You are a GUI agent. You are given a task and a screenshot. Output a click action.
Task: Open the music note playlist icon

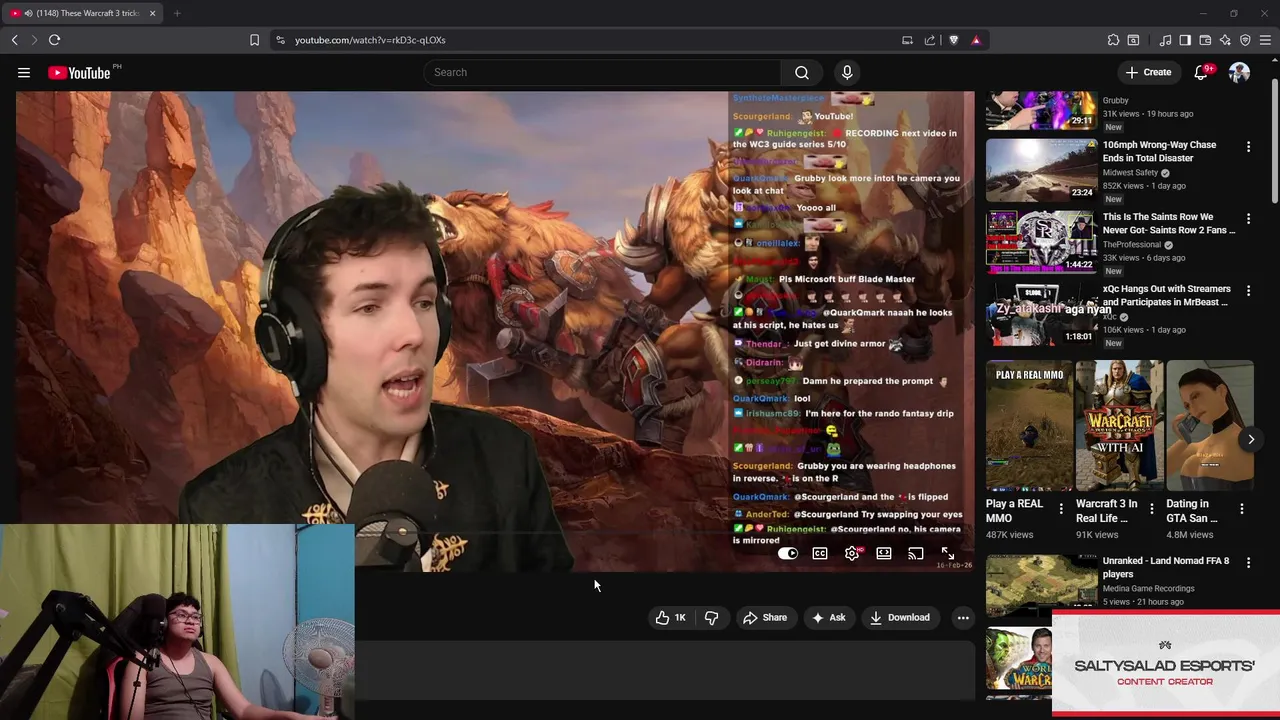click(x=1165, y=40)
